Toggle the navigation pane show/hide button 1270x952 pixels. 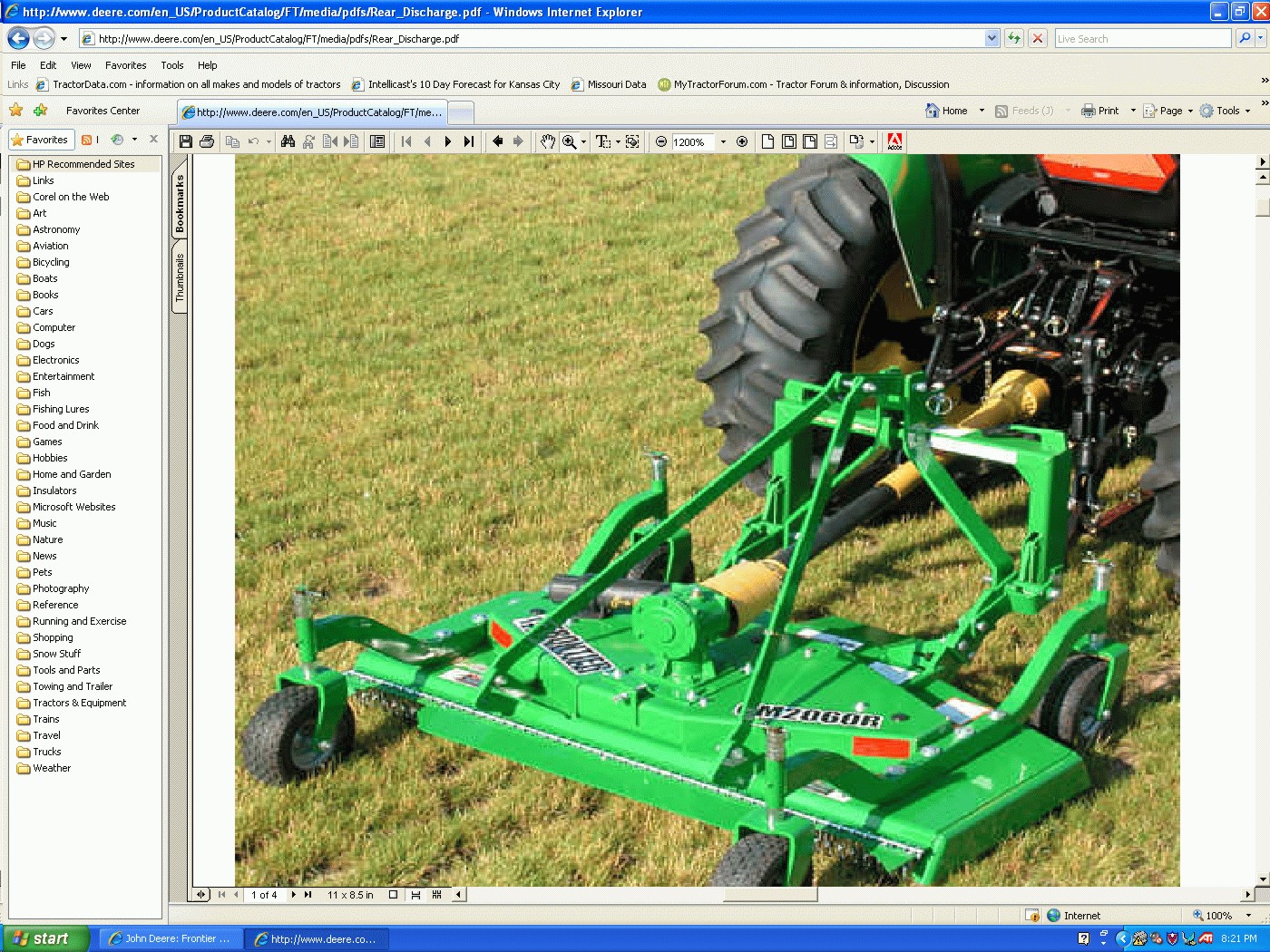(x=201, y=895)
